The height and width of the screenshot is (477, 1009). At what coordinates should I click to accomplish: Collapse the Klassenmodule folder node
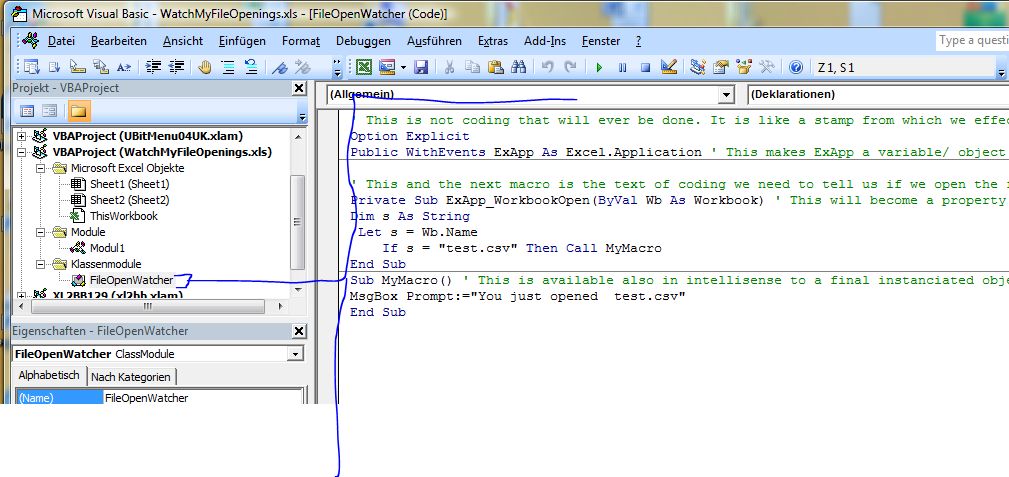click(x=40, y=264)
